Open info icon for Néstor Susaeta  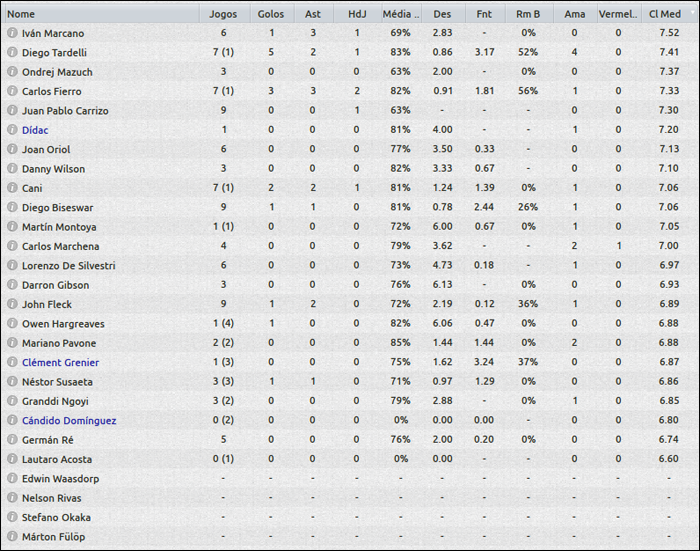coord(12,382)
